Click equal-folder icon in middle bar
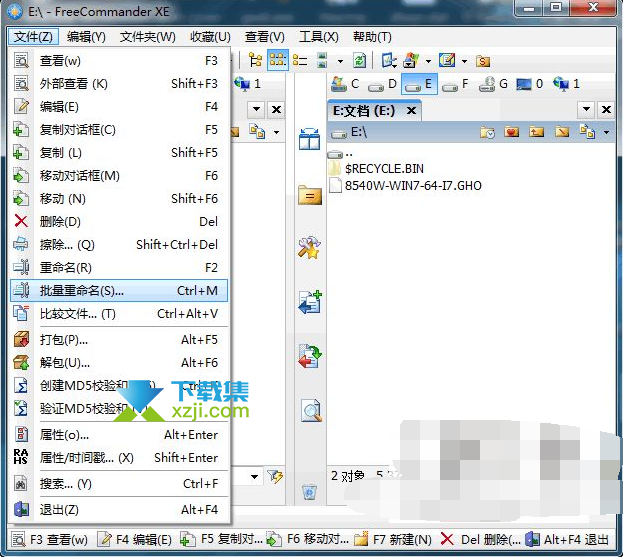This screenshot has width=623, height=557. click(310, 195)
